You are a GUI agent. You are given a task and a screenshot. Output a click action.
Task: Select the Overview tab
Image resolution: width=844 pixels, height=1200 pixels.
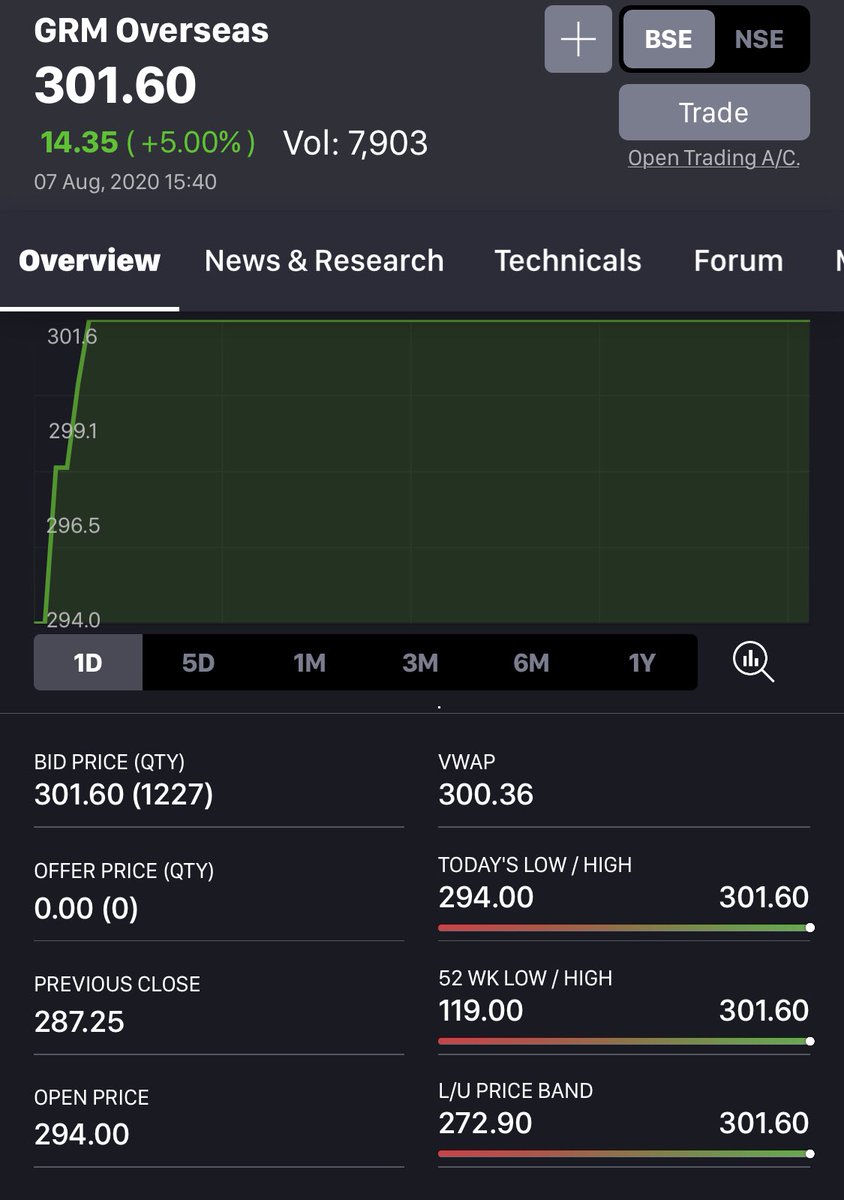[x=90, y=261]
